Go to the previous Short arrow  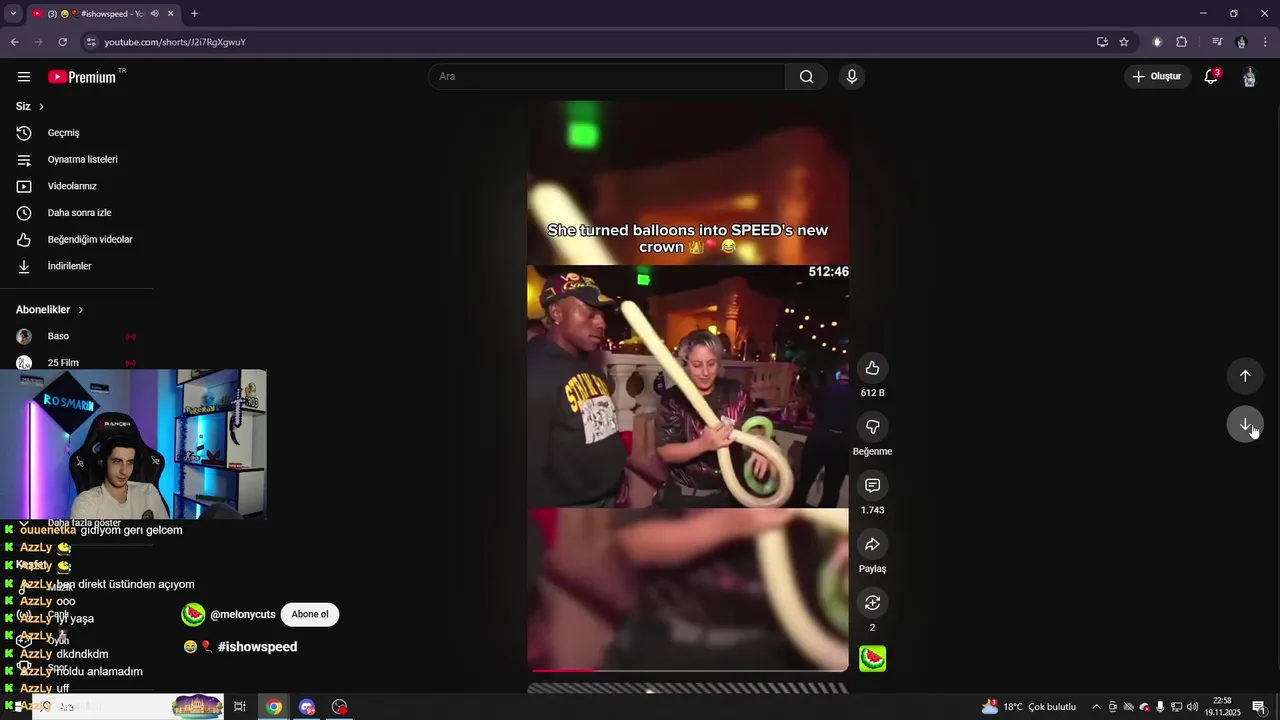(1245, 376)
